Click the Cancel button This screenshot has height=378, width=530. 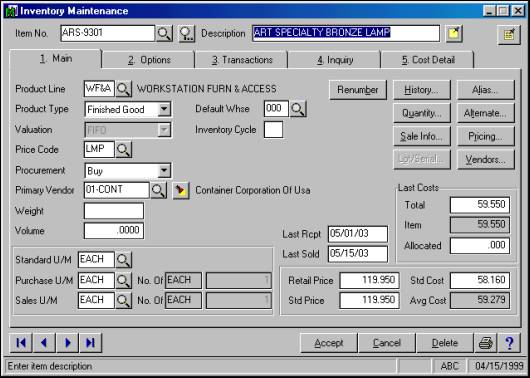pyautogui.click(x=387, y=343)
